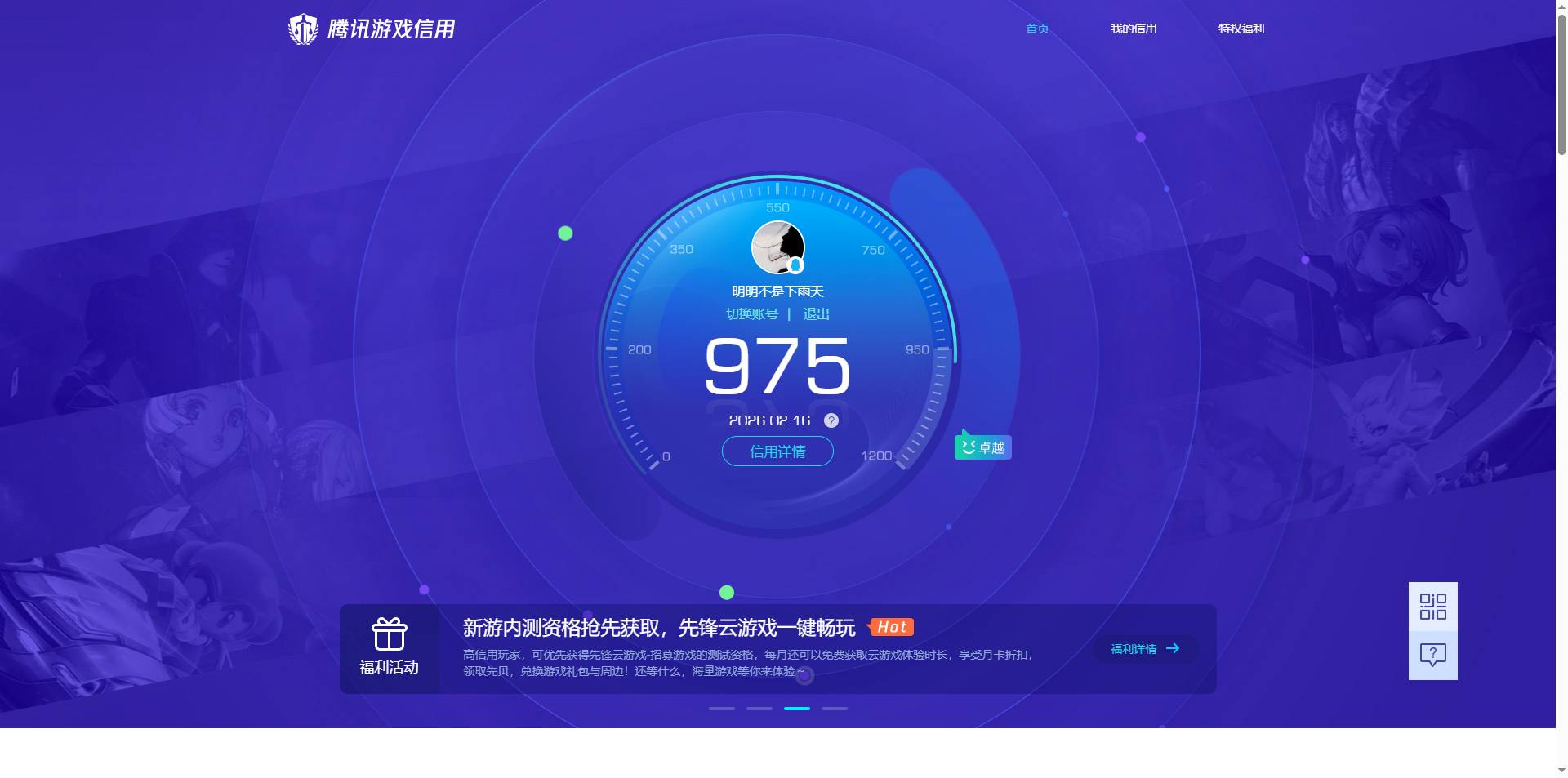Click the 福利详情 button
The height and width of the screenshot is (778, 1568).
click(x=1145, y=648)
